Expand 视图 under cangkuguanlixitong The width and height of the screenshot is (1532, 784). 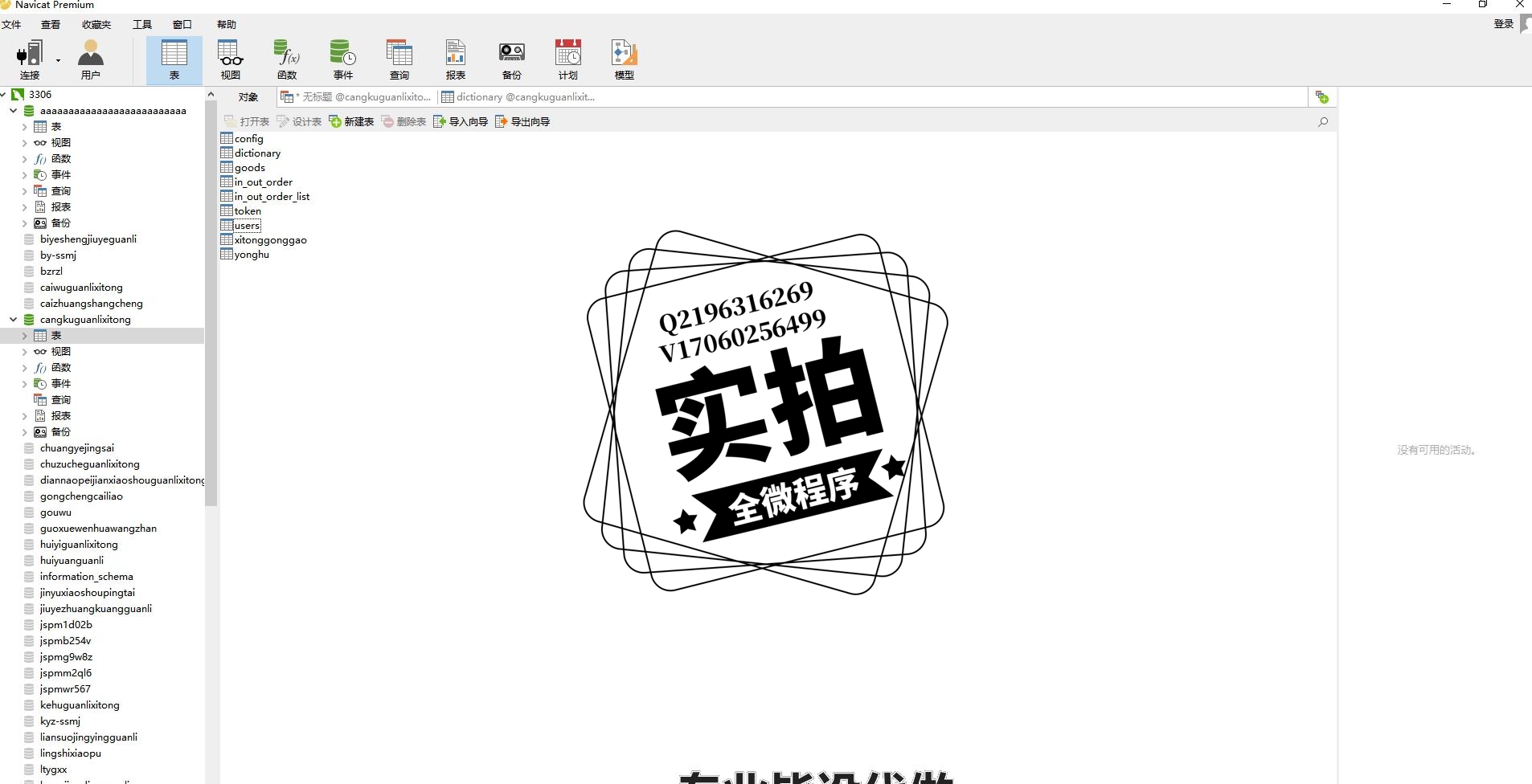pos(25,352)
